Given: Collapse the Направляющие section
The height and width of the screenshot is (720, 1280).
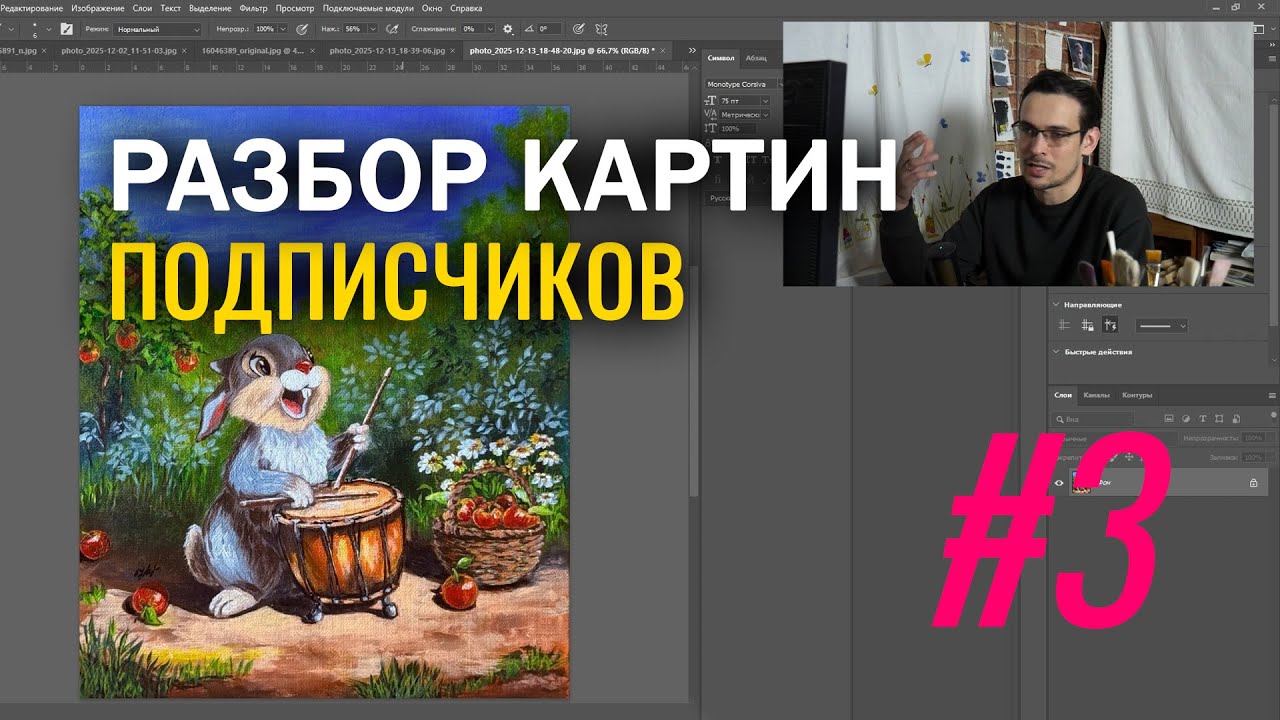Looking at the screenshot, I should click(1055, 304).
